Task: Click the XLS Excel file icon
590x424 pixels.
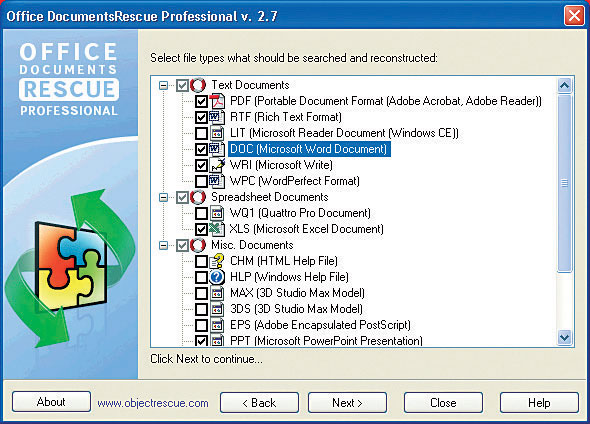Action: [216, 229]
